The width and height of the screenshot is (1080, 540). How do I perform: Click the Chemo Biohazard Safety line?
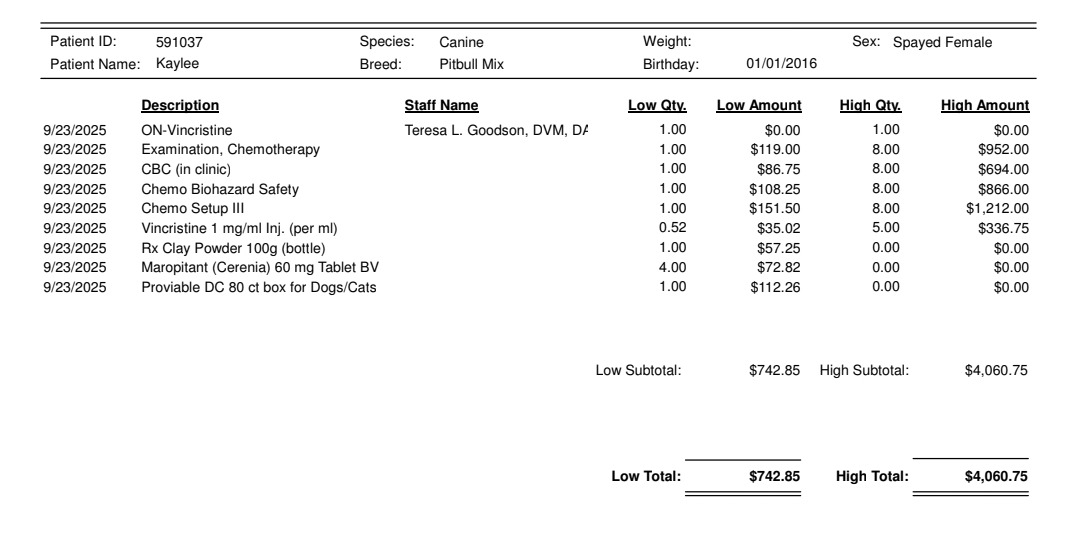point(220,189)
